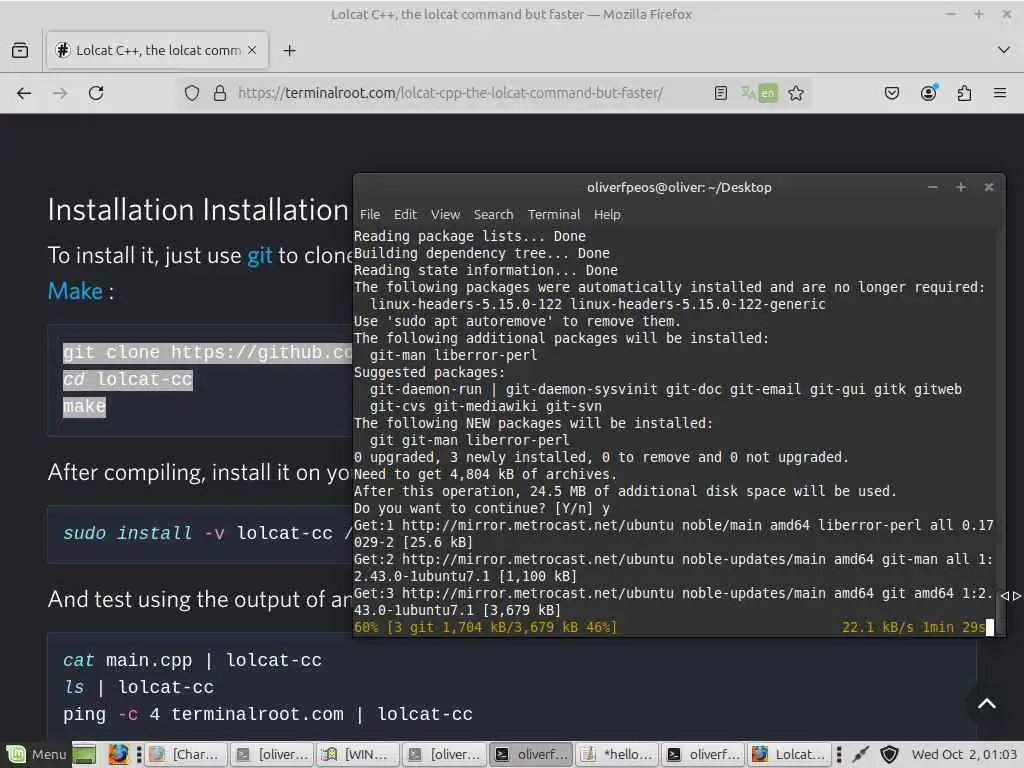The image size is (1024, 768).
Task: Switch to [WIN... taskbar window
Action: pos(358,754)
